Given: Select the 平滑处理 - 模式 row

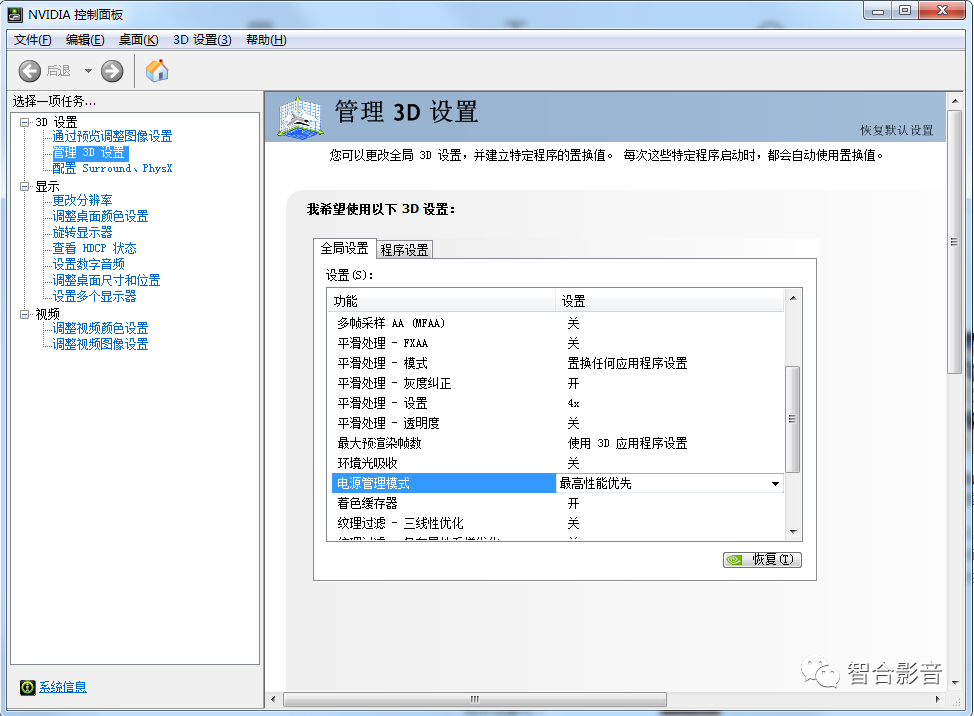Looking at the screenshot, I should click(557, 363).
